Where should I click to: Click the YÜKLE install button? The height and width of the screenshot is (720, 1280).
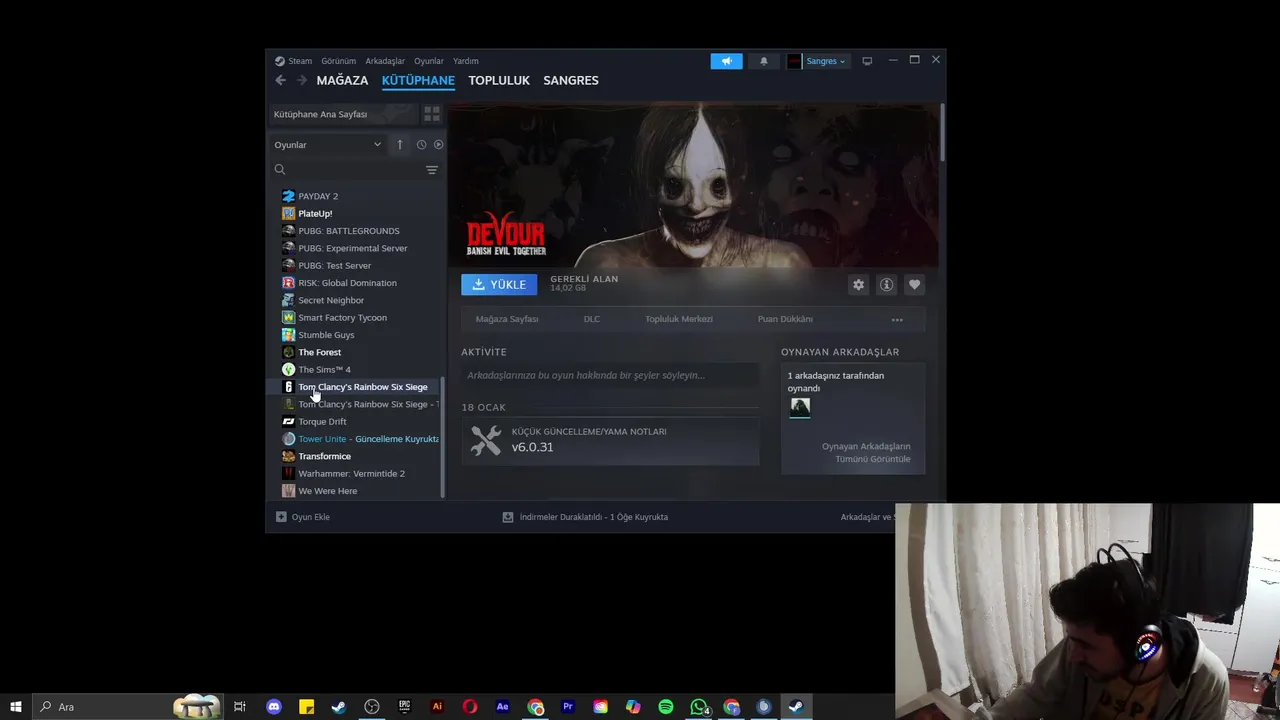[x=499, y=285]
